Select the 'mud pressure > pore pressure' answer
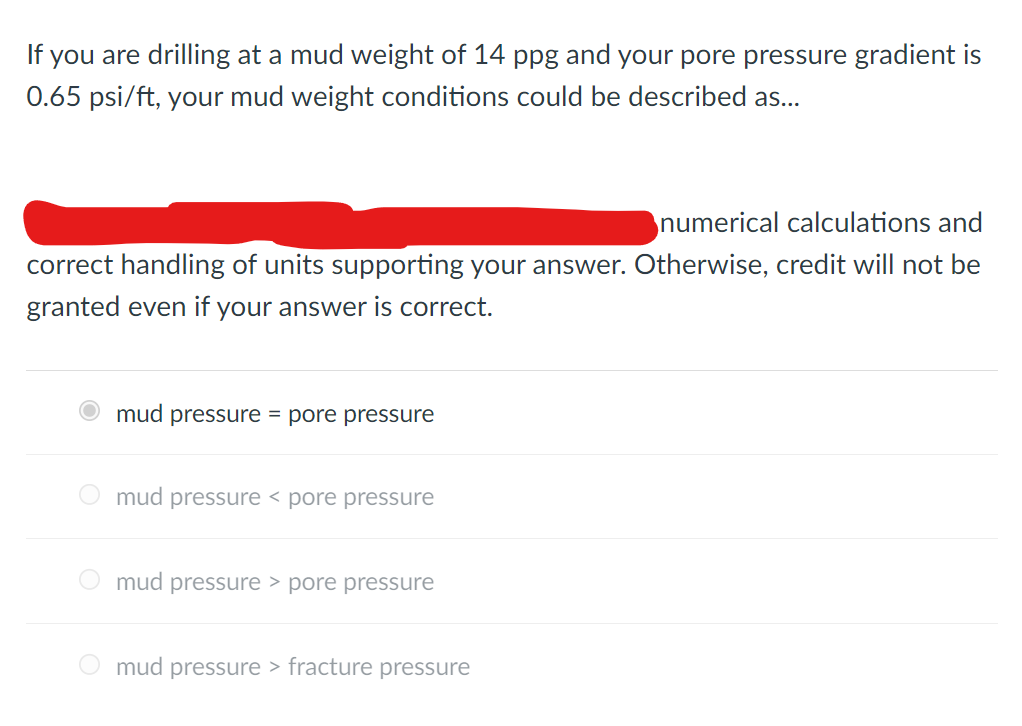The image size is (1022, 726). click(x=88, y=580)
